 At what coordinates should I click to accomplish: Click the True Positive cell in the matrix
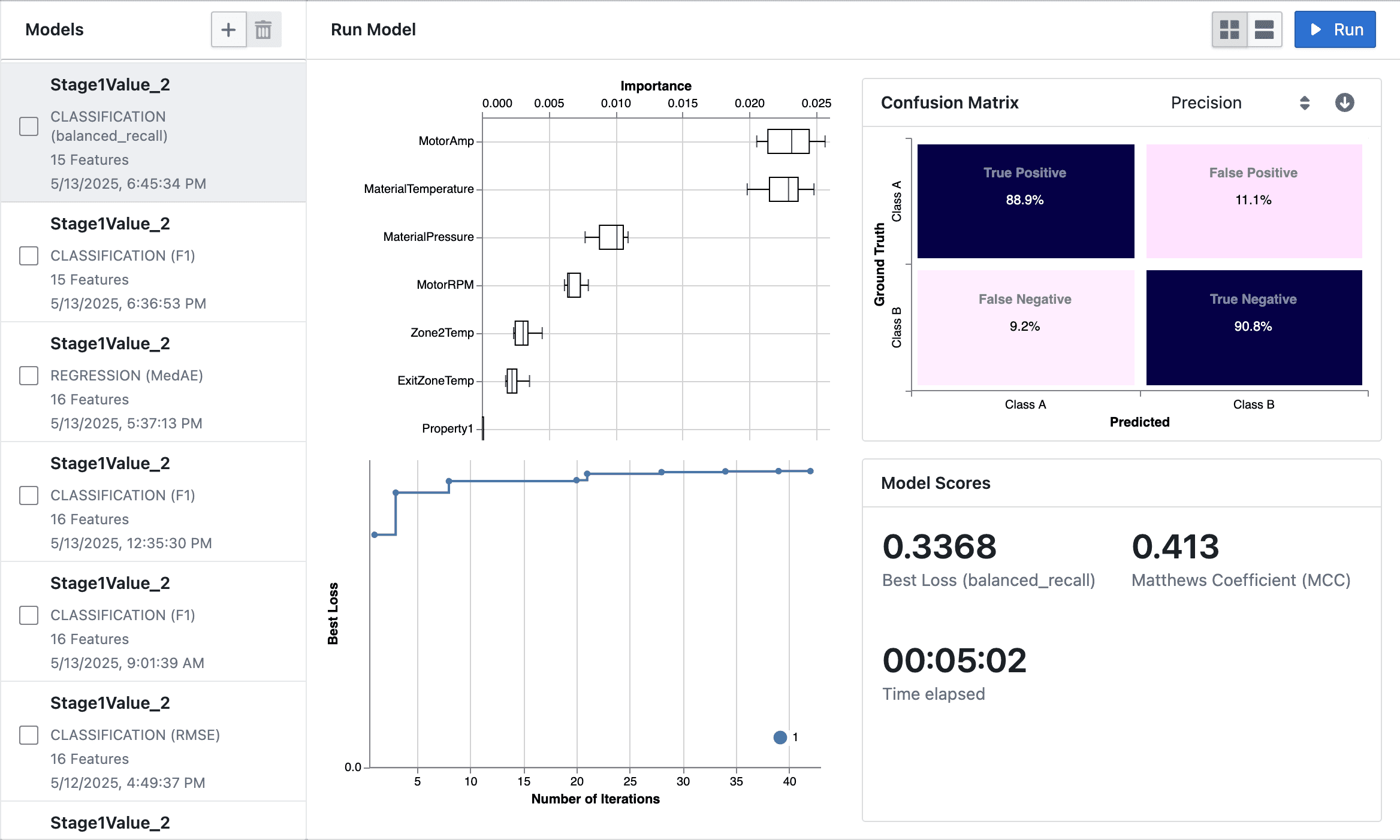point(1025,201)
